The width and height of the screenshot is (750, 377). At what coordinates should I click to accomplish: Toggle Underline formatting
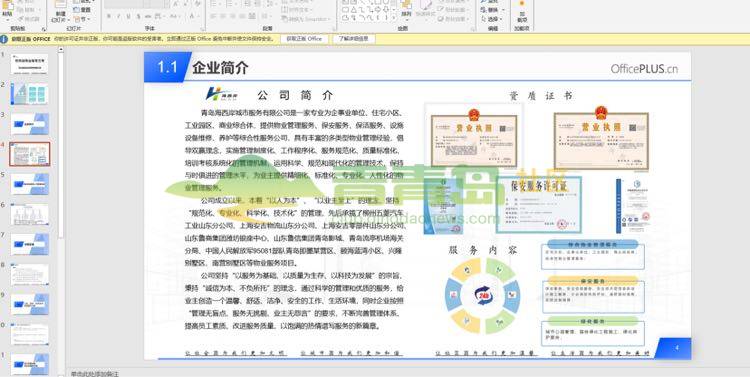click(128, 17)
